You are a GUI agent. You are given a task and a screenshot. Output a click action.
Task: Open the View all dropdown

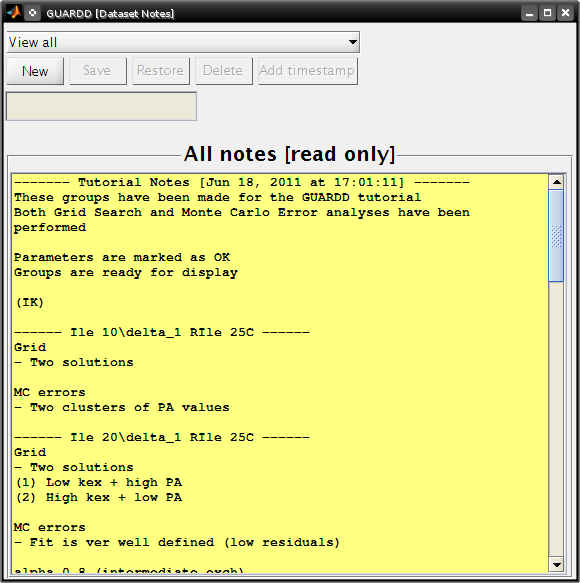[183, 42]
